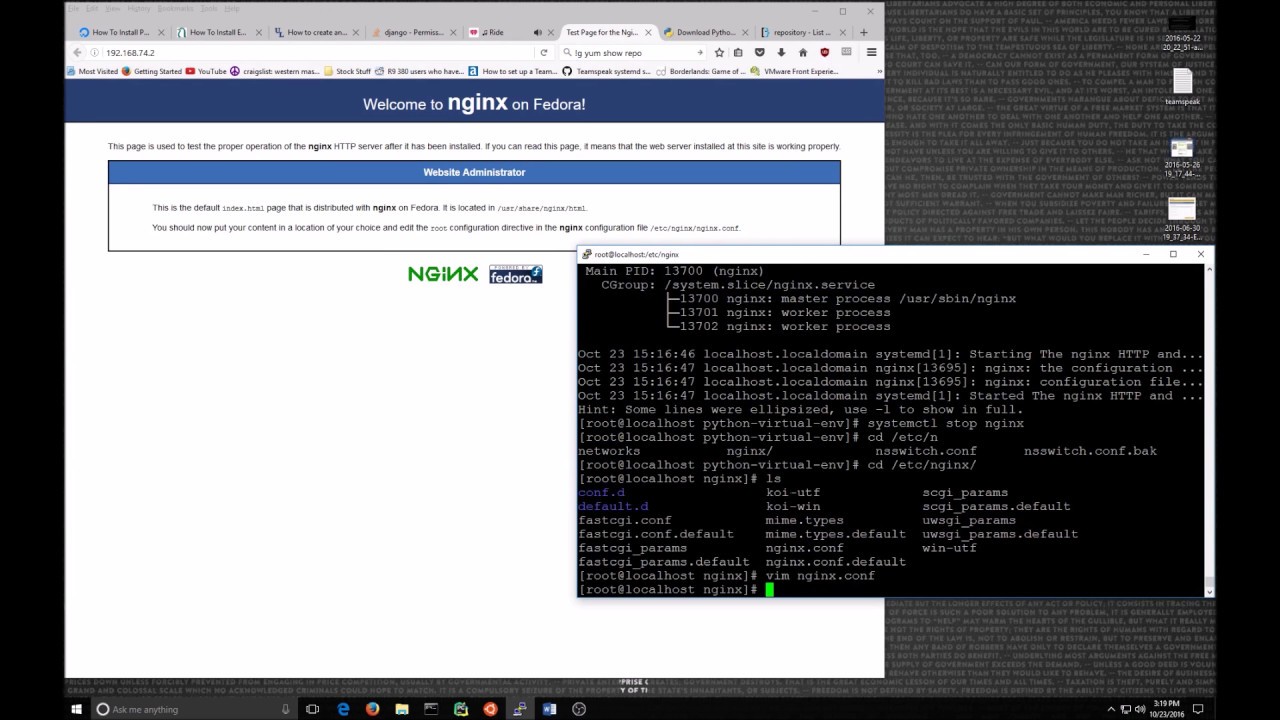This screenshot has height=720, width=1280.
Task: Click the uBlock shield icon in Firefox
Action: click(825, 52)
